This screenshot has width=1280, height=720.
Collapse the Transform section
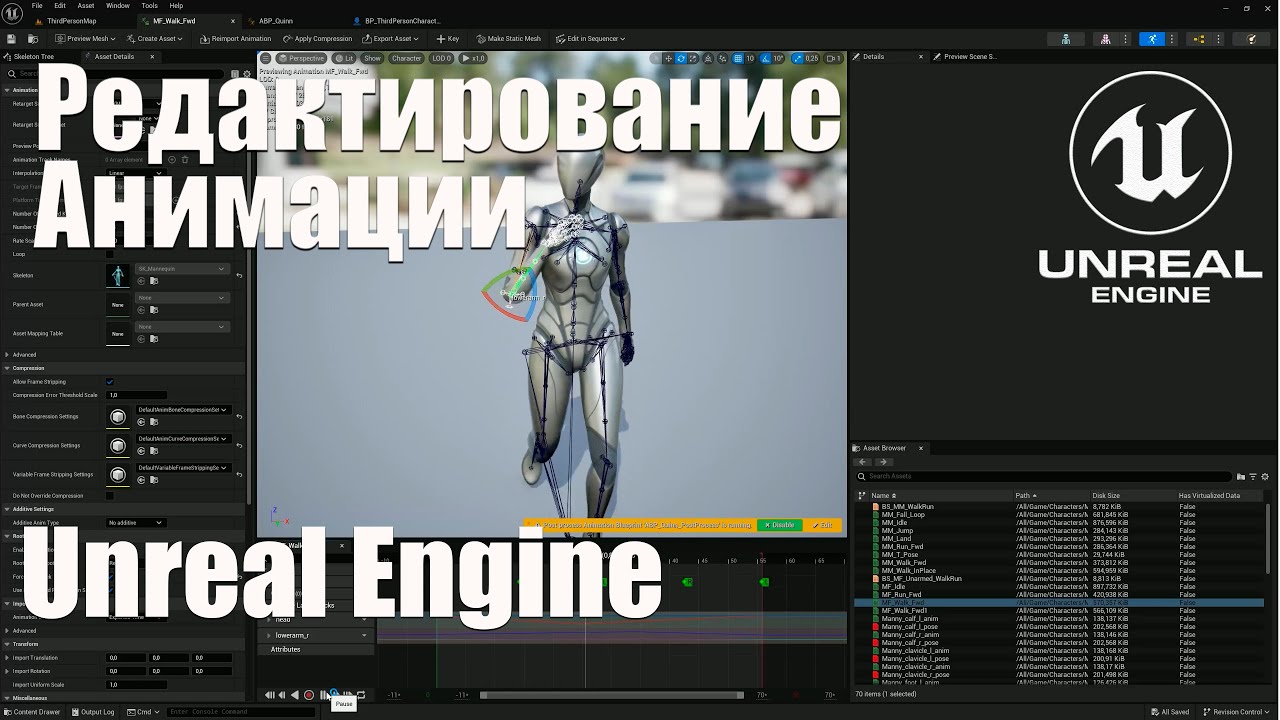7,644
